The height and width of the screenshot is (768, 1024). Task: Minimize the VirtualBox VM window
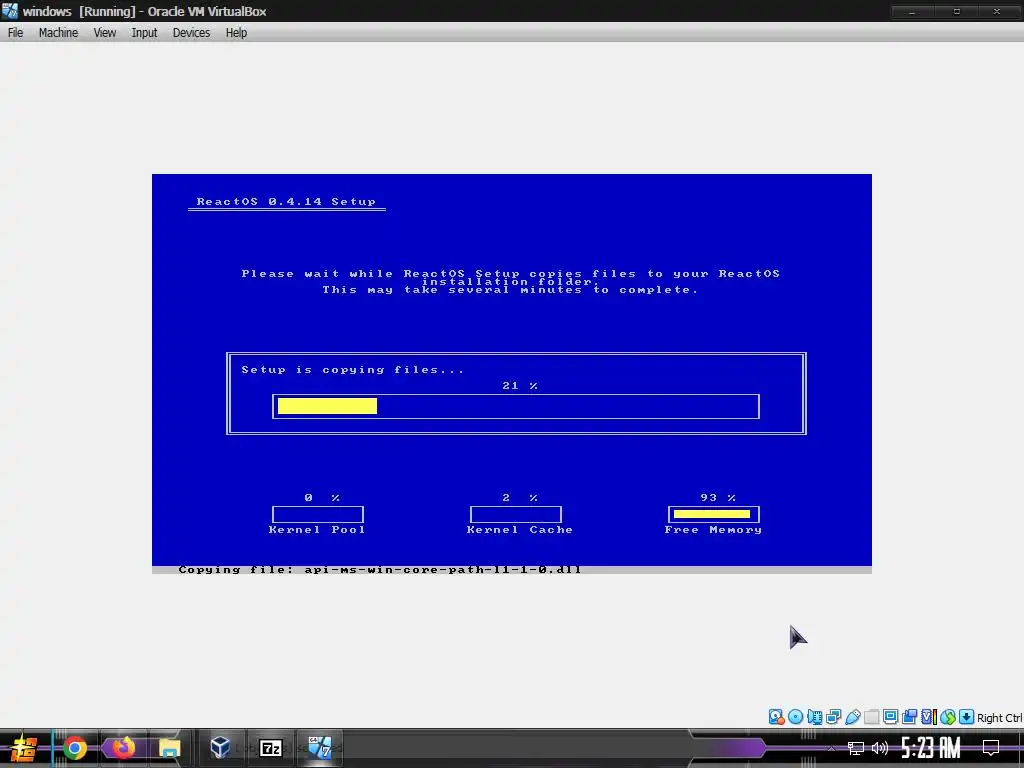(x=912, y=11)
